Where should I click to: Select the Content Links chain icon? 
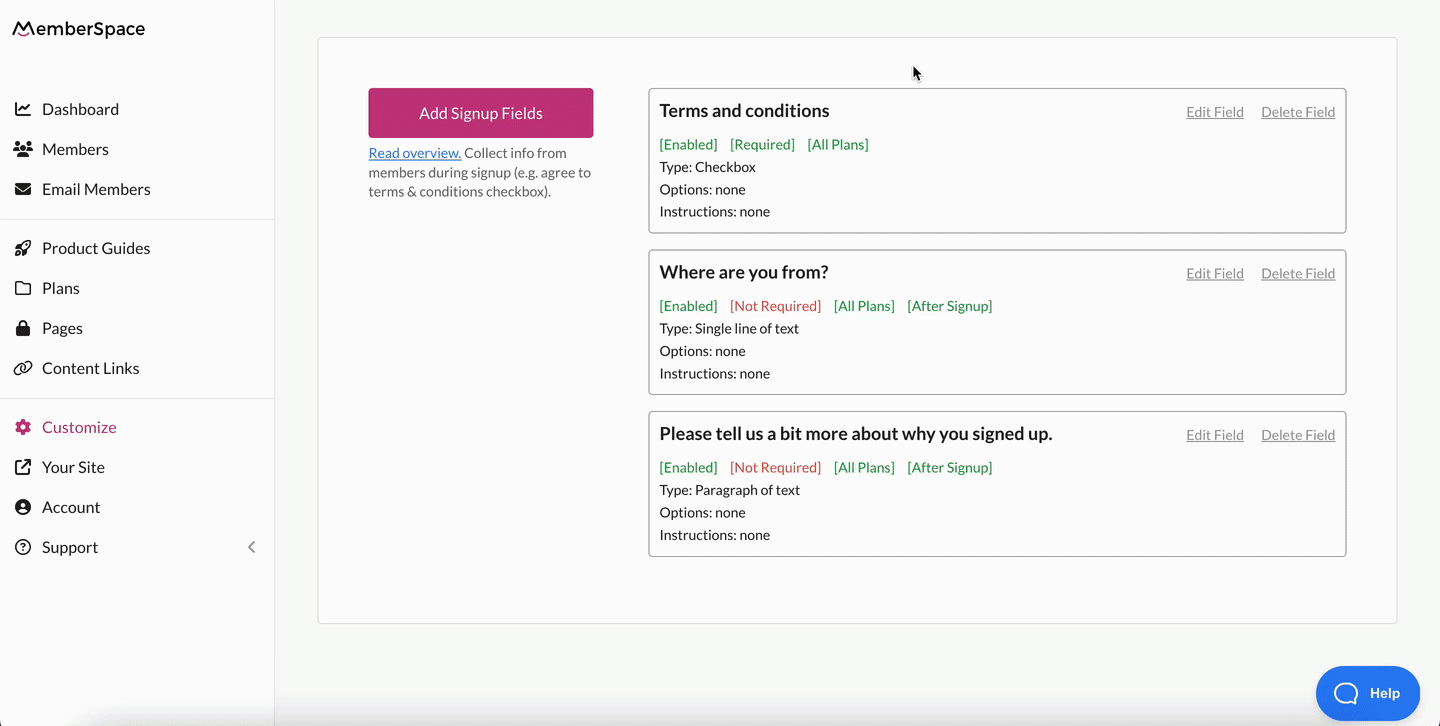[x=22, y=368]
